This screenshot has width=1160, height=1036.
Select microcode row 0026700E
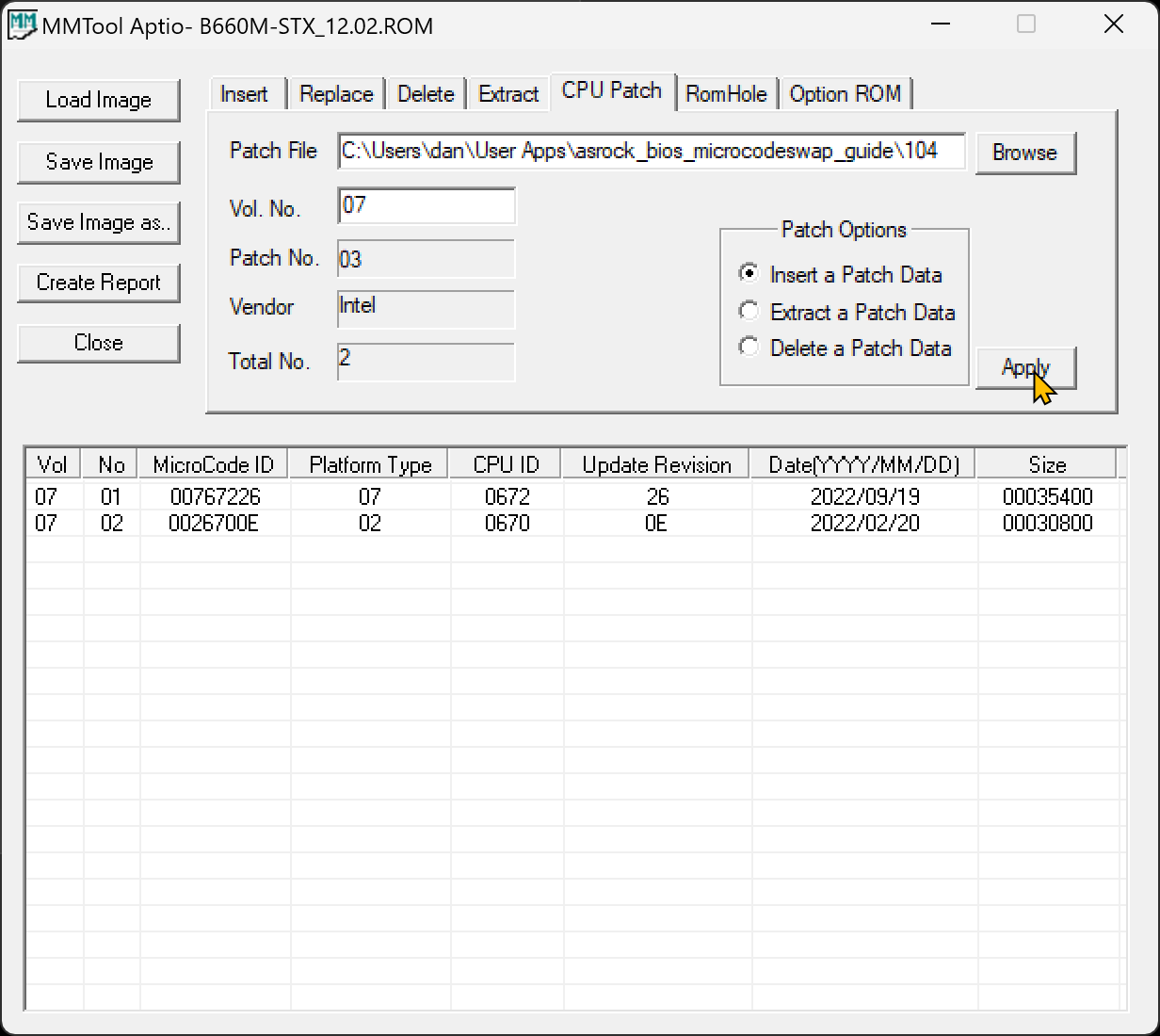(x=574, y=523)
